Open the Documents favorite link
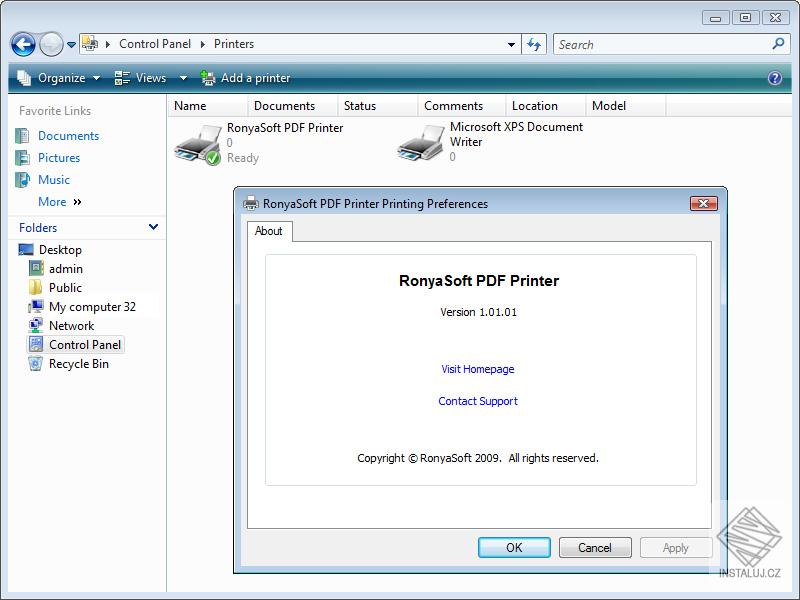 [x=68, y=136]
